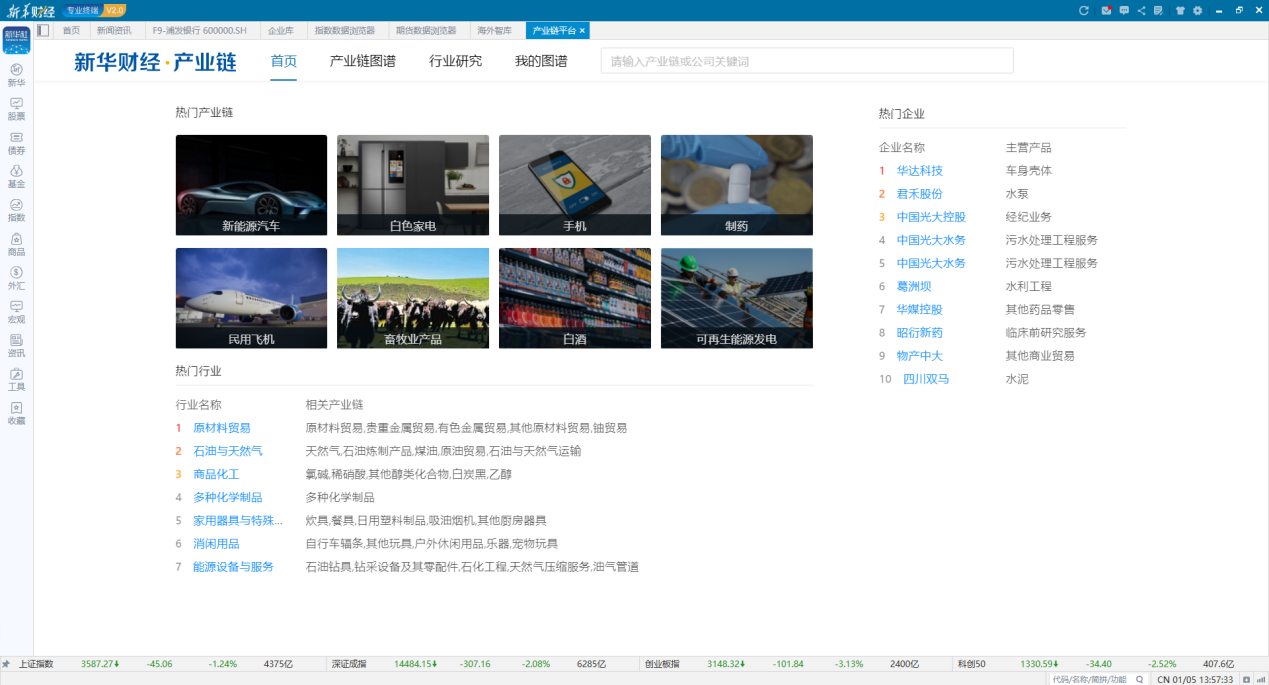Open the 债券 (Bonds) sidebar icon
This screenshot has height=685, width=1269.
[16, 141]
